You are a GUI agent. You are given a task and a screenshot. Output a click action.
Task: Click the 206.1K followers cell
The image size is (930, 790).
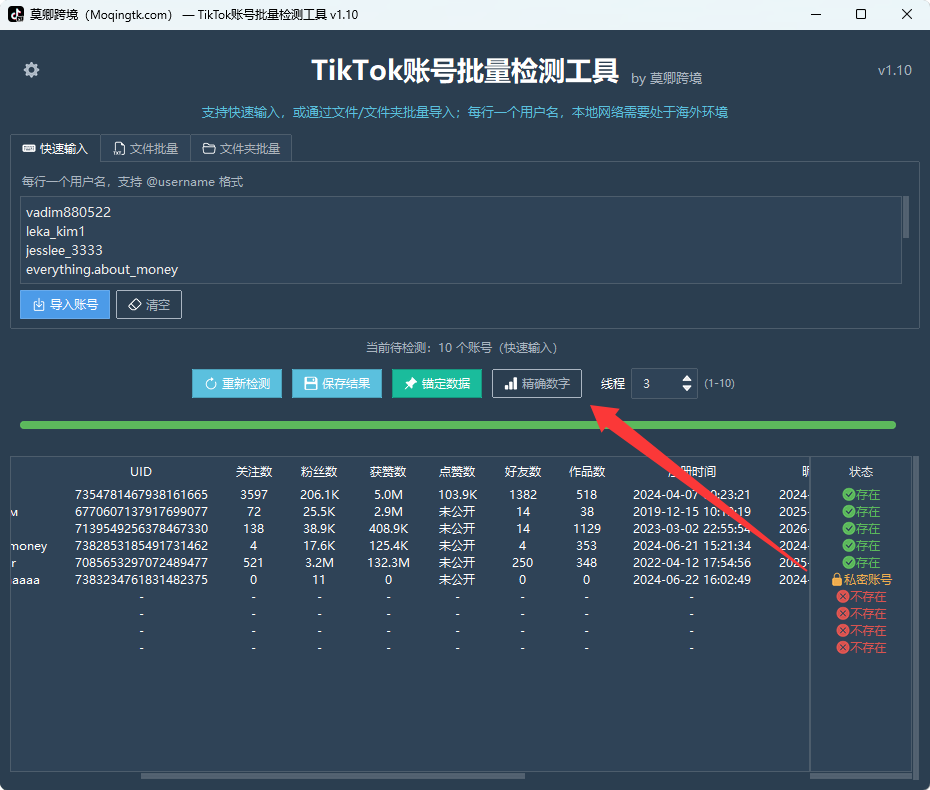tap(319, 495)
